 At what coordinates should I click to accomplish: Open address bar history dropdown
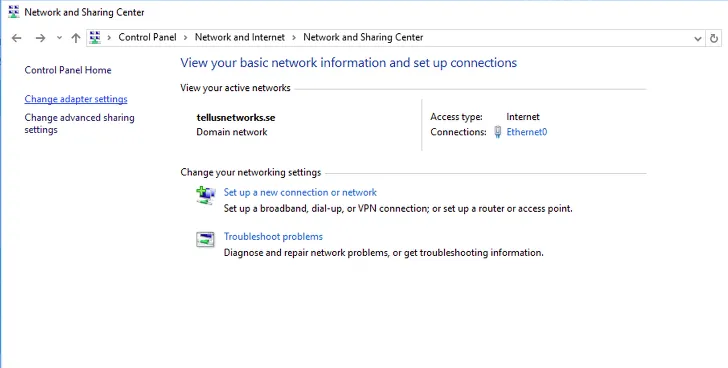(697, 39)
